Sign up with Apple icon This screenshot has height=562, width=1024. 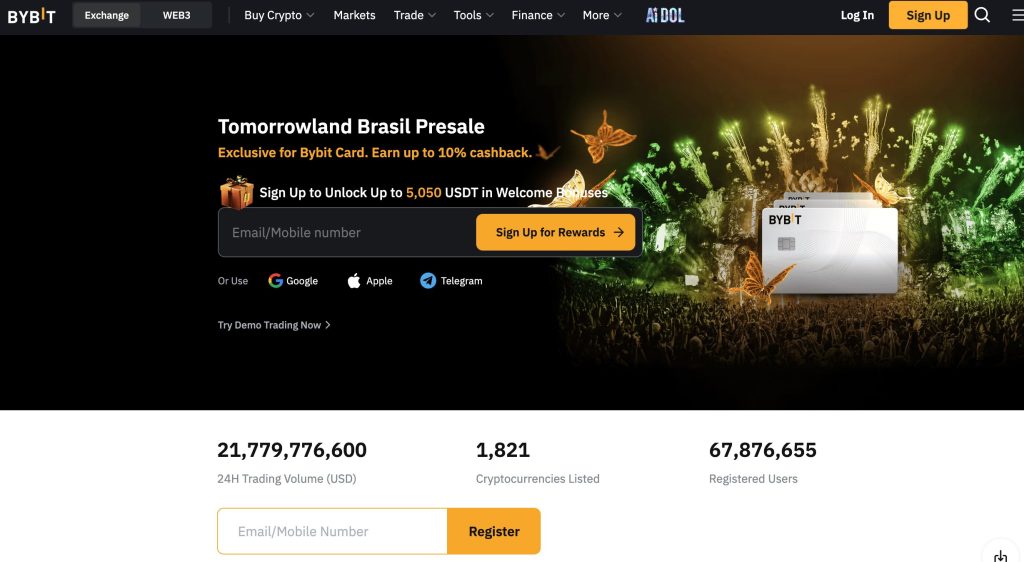pyautogui.click(x=354, y=281)
